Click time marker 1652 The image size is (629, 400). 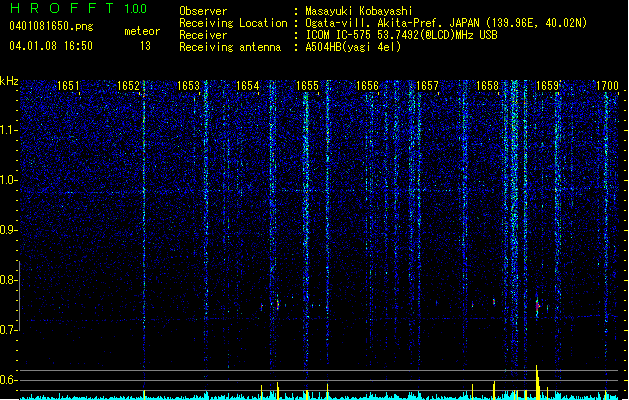(128, 85)
